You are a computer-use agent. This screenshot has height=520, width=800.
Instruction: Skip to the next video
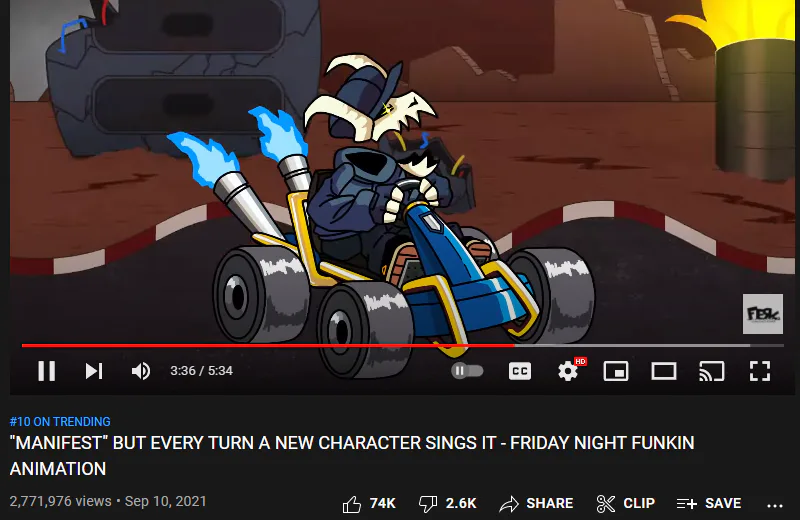click(94, 371)
